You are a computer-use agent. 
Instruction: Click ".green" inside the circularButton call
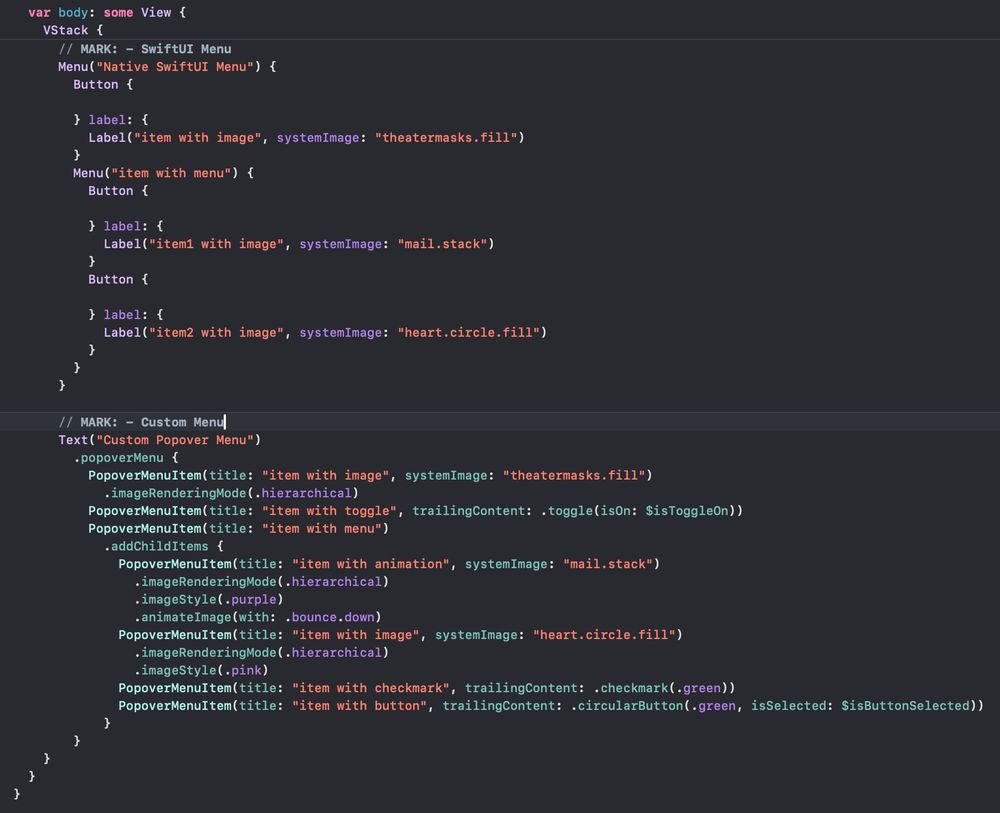pos(713,707)
